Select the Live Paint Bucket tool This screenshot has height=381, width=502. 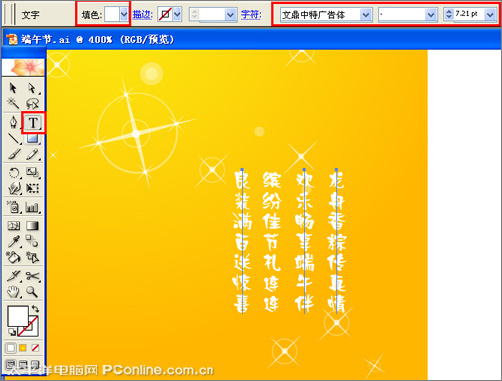tap(13, 257)
